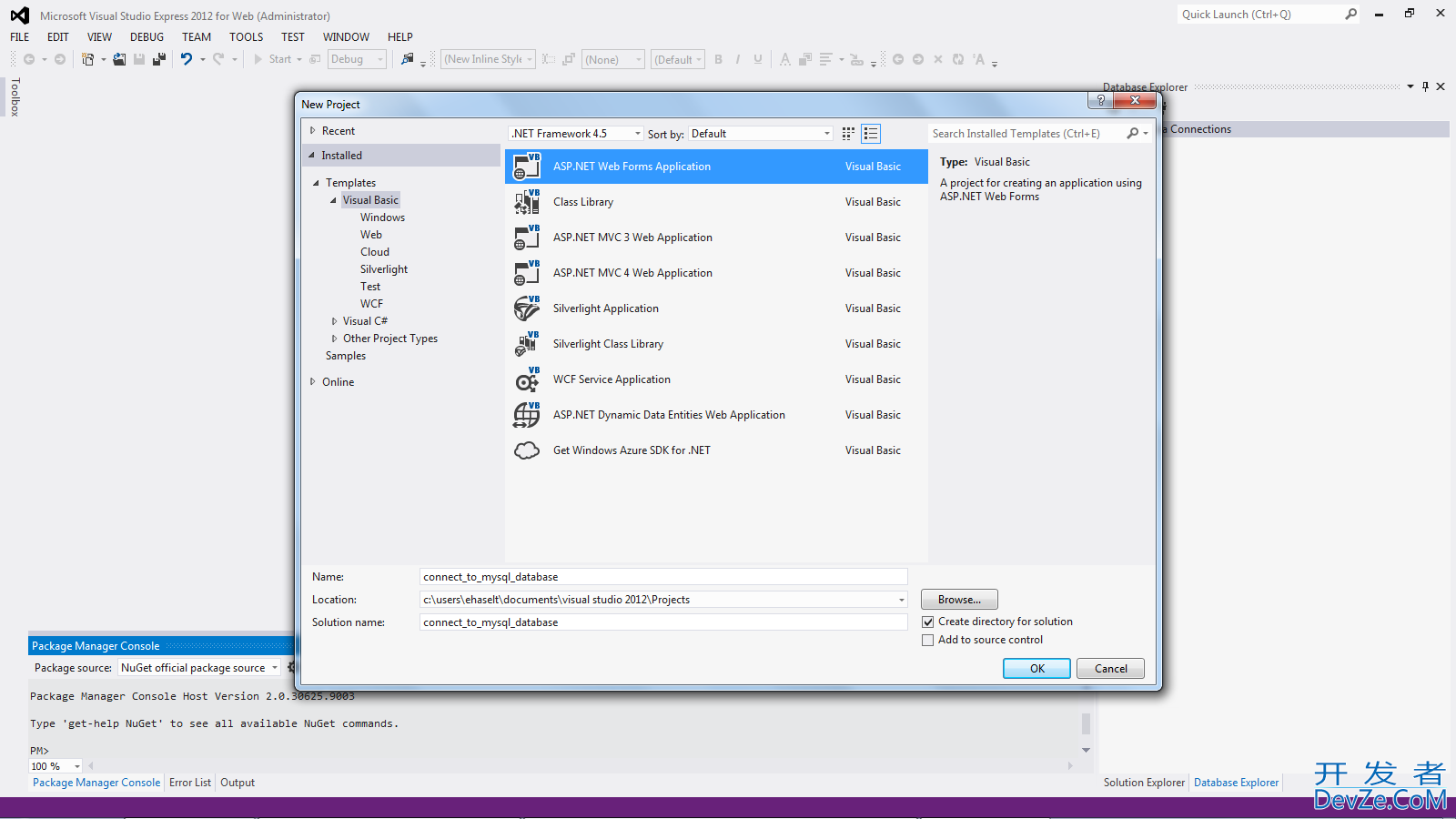Uncheck Create directory for solution
This screenshot has height=819, width=1456.
point(928,622)
